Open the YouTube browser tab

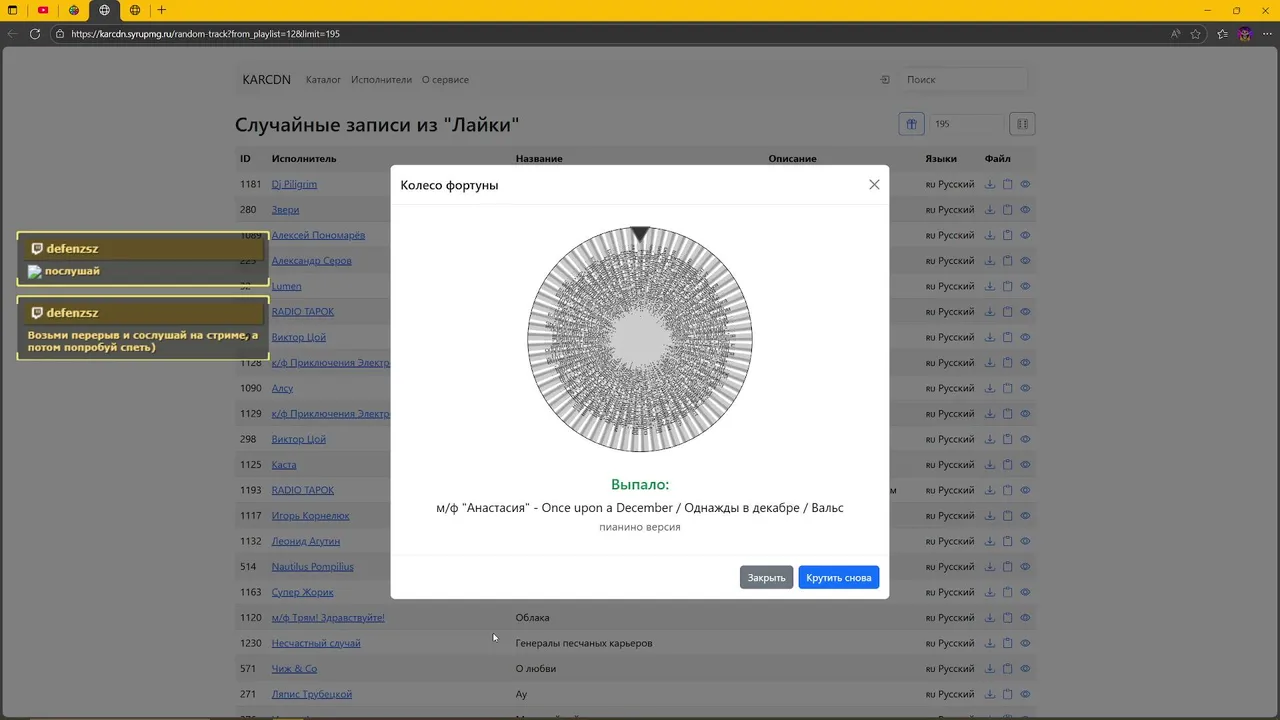coord(43,10)
